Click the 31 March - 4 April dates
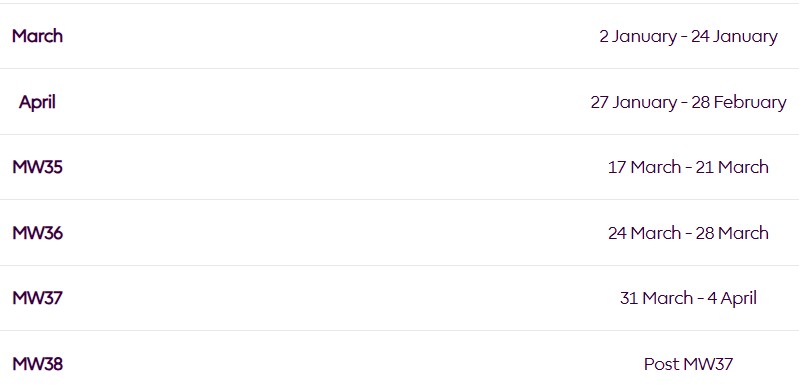Screen dimensions: 799x388 [x=688, y=298]
